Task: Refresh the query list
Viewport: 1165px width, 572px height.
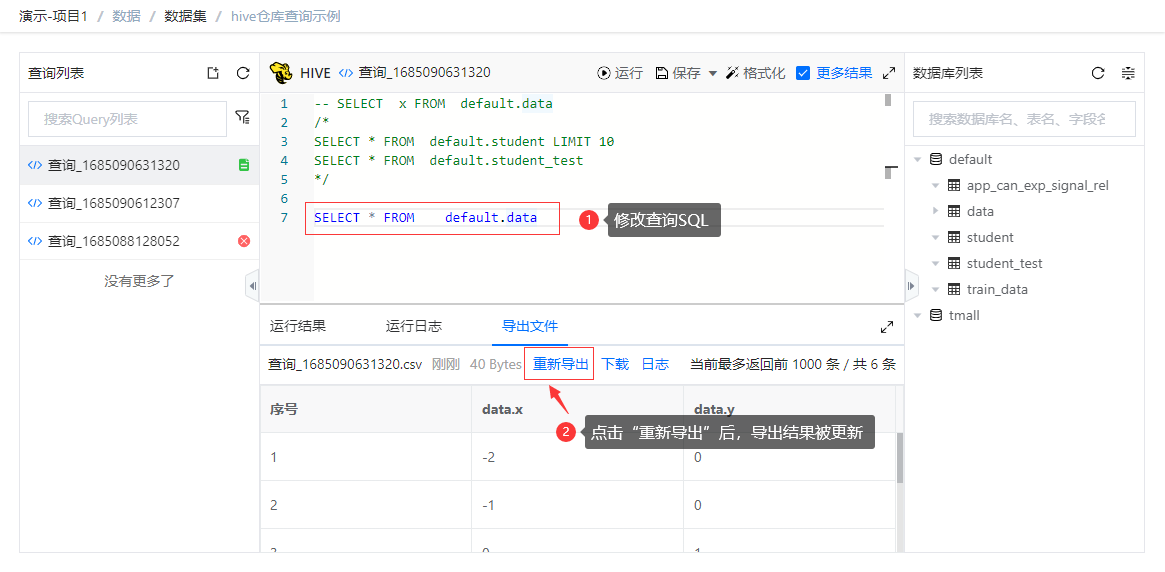Action: tap(242, 73)
